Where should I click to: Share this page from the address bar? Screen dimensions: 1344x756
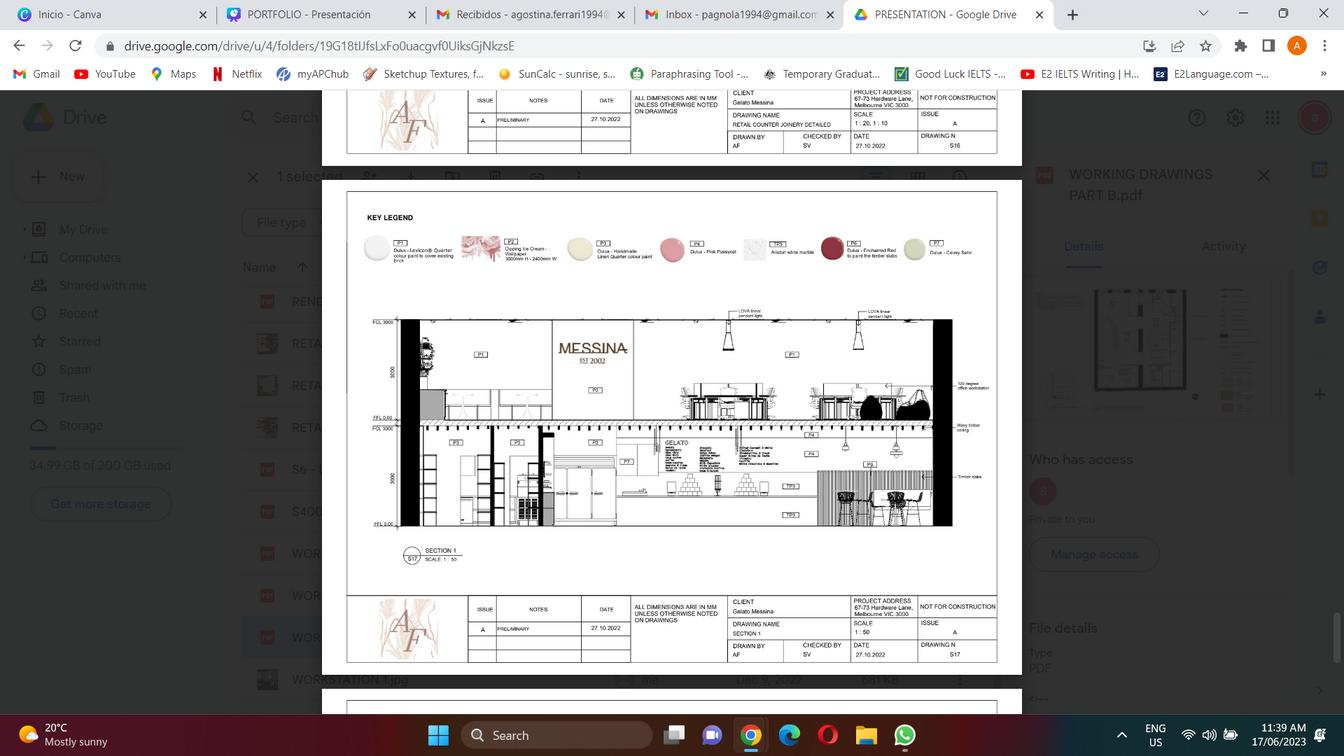[1178, 46]
